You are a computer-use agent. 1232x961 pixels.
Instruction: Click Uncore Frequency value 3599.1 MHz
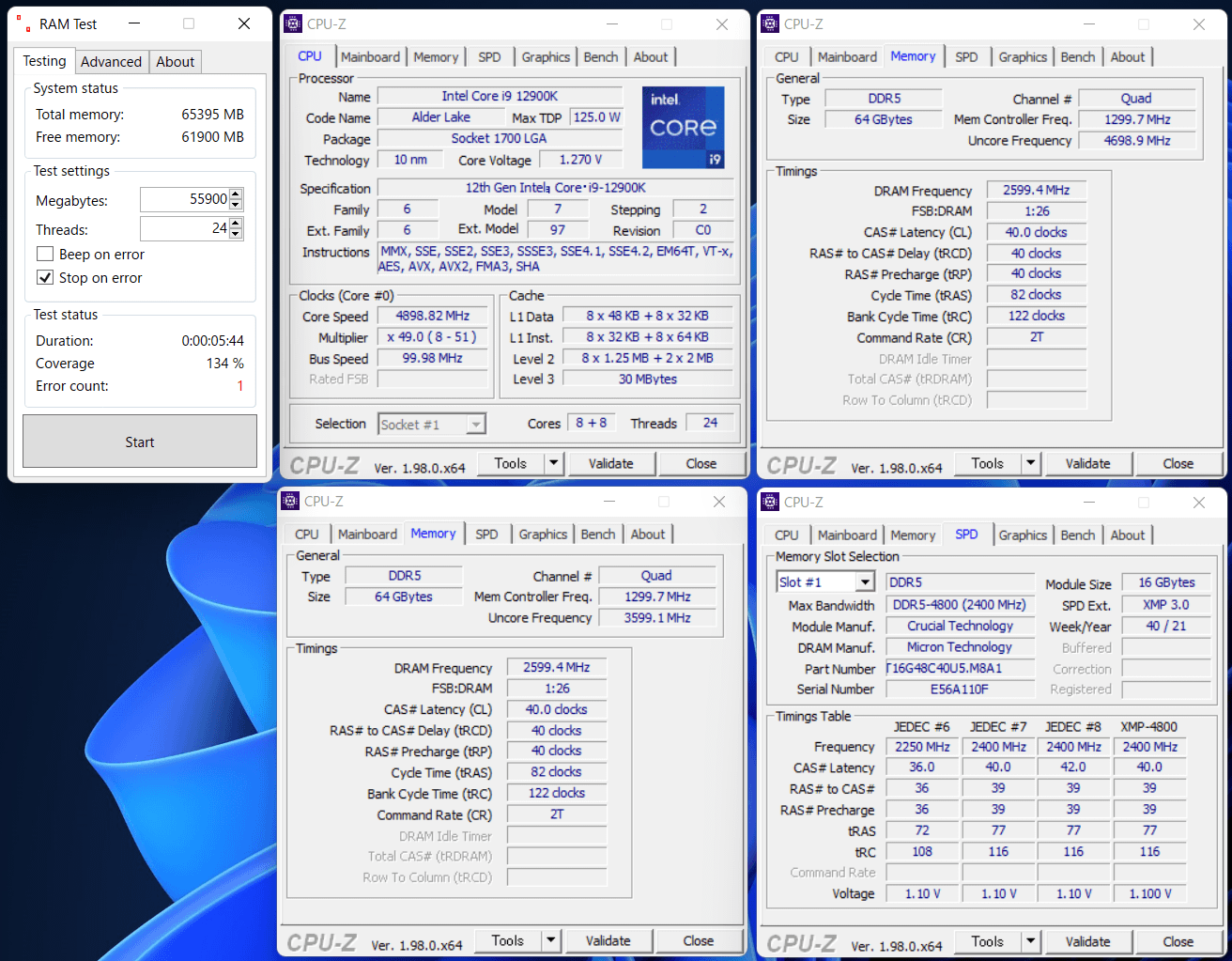click(657, 617)
